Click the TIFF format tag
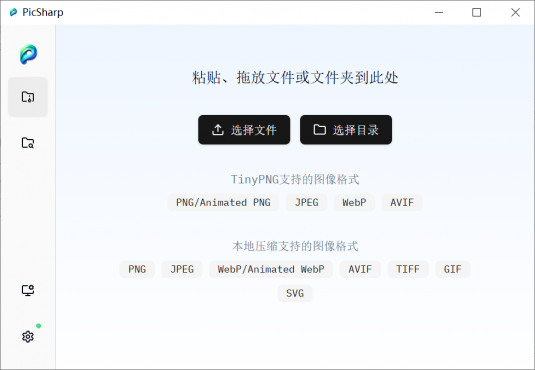 (x=408, y=269)
